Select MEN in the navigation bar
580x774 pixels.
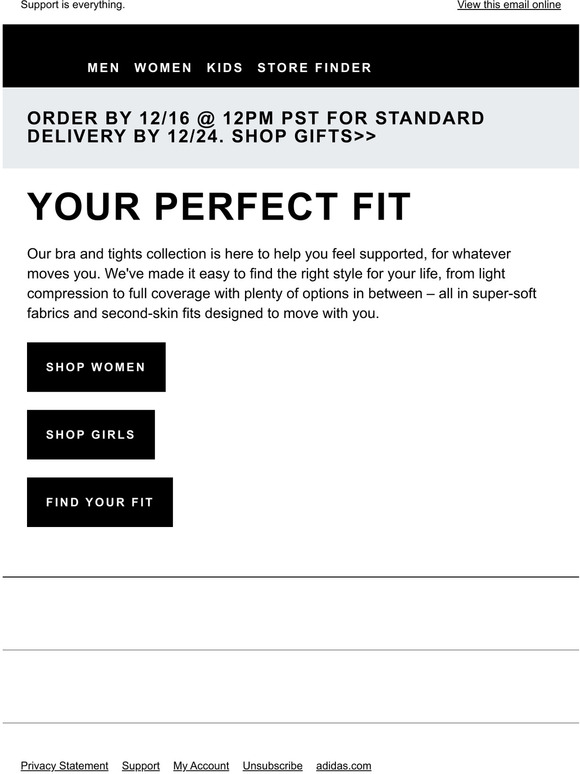(x=103, y=68)
